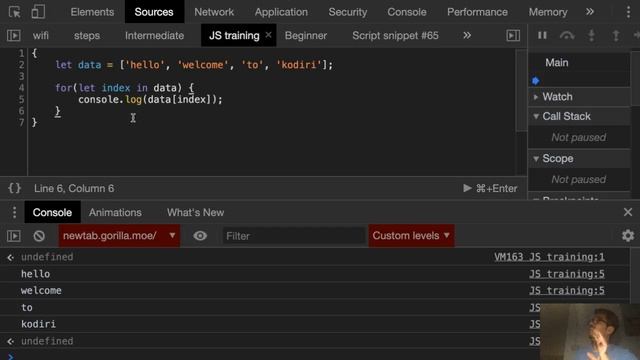The image size is (640, 360).
Task: Open the console drawer three-dot menu
Action: click(14, 212)
